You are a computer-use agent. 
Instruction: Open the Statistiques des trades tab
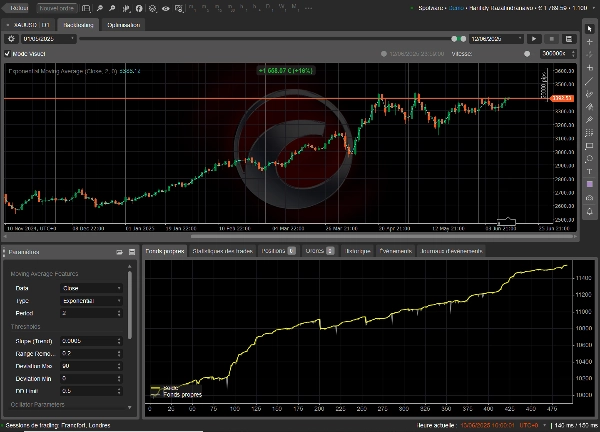pos(222,251)
